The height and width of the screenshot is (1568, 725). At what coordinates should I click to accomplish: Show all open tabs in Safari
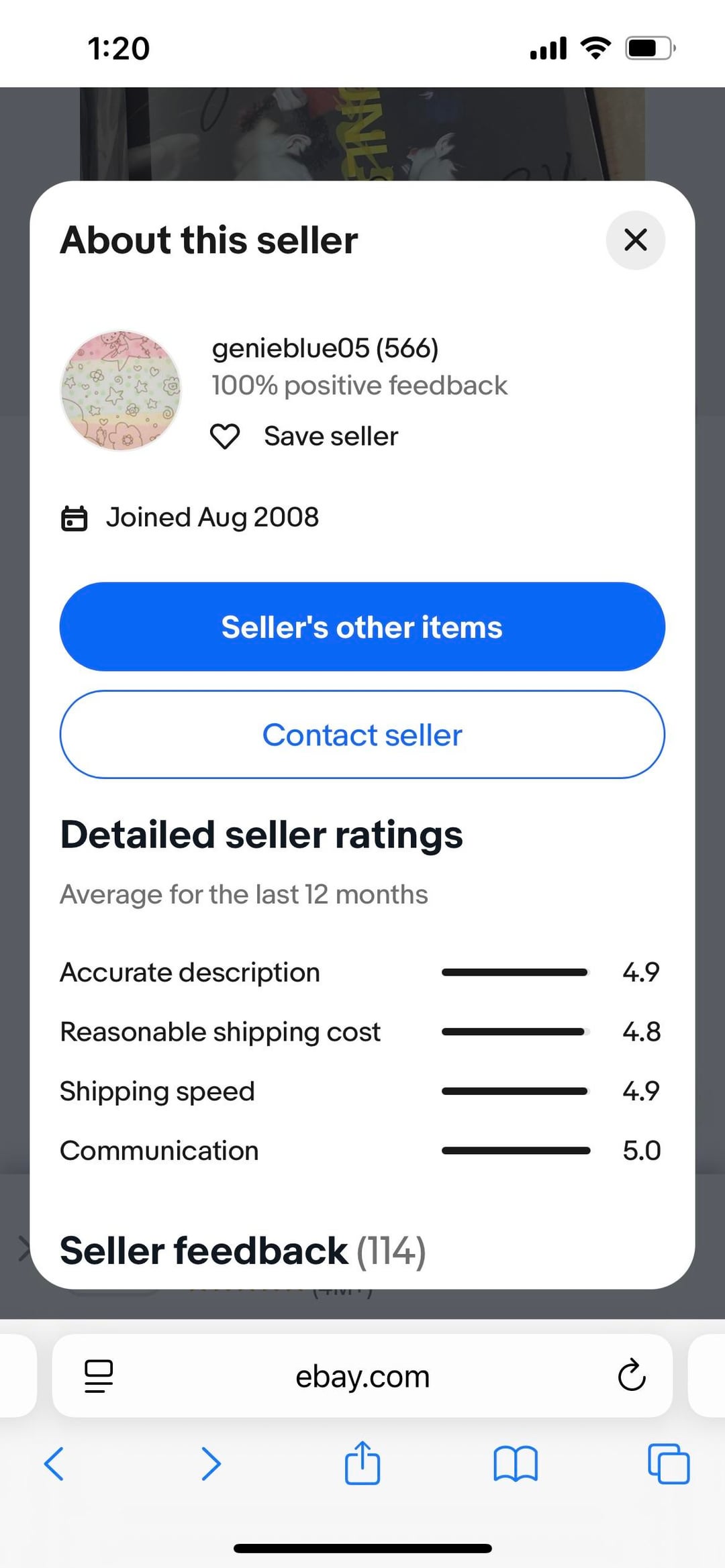[x=669, y=1463]
